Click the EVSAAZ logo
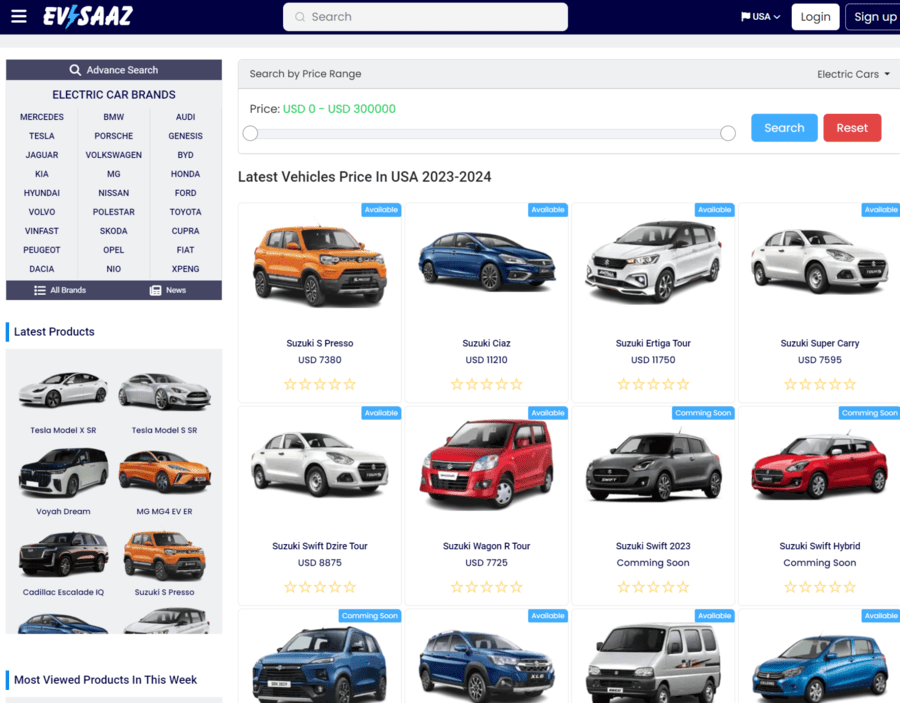The height and width of the screenshot is (703, 900). [x=88, y=16]
